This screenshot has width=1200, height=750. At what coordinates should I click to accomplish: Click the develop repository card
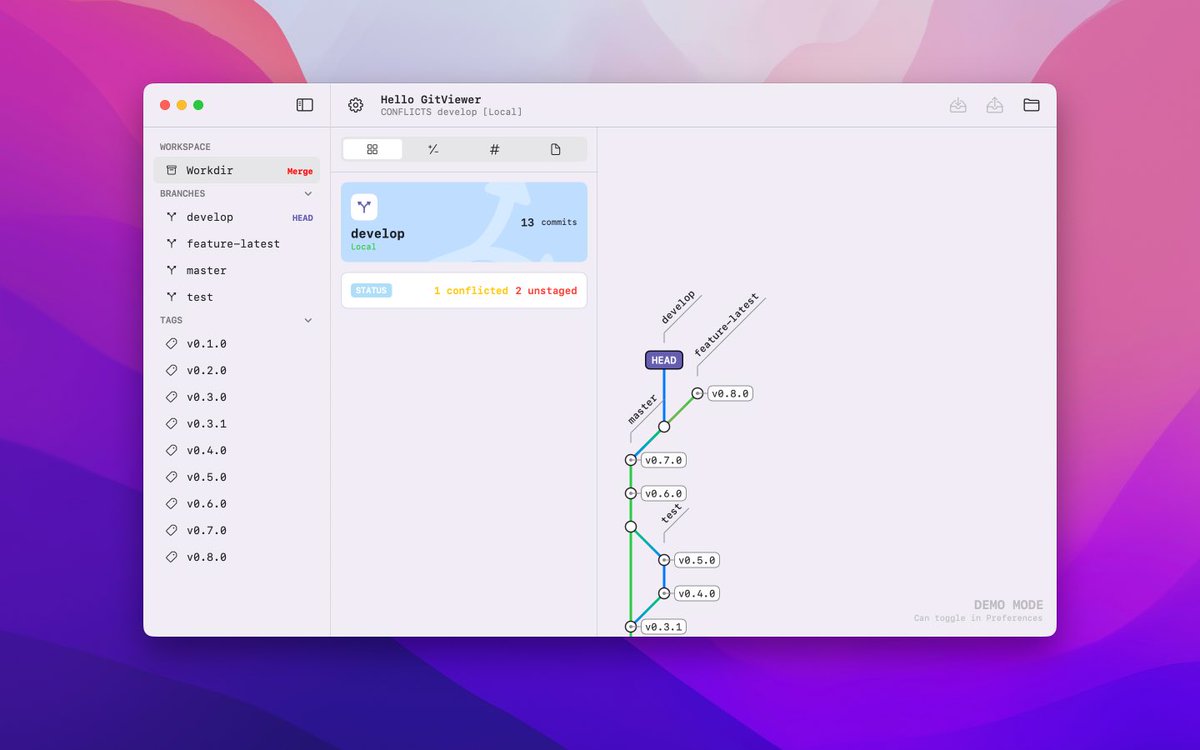coord(463,221)
